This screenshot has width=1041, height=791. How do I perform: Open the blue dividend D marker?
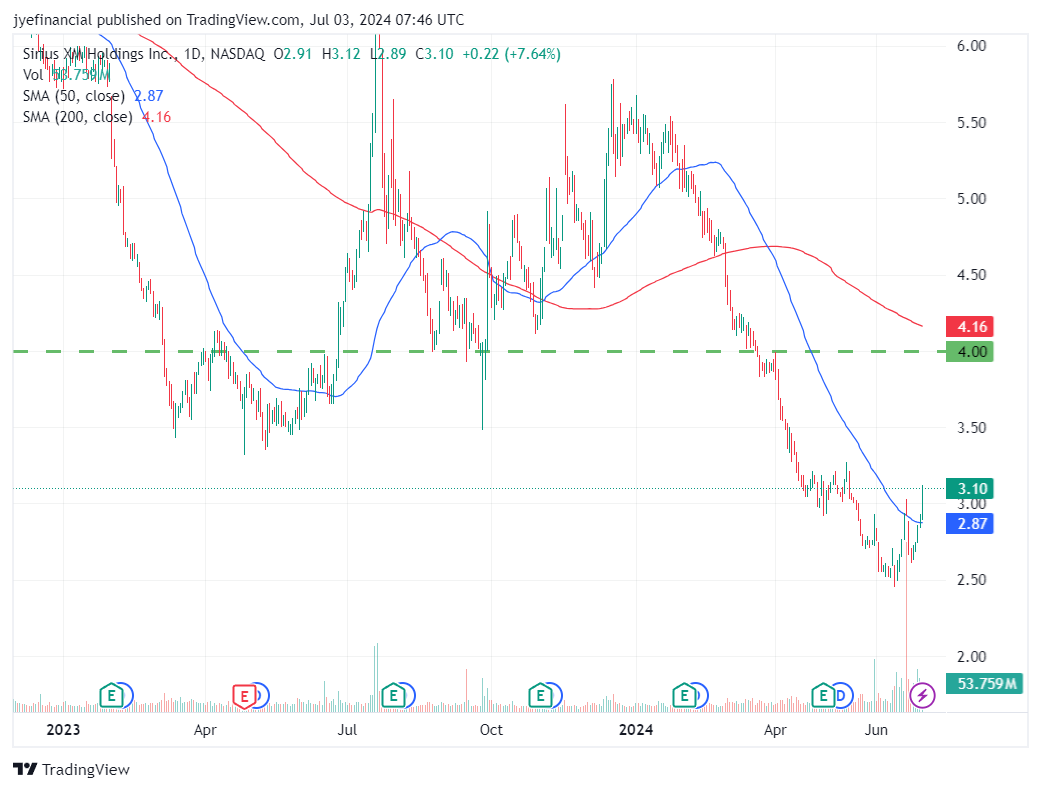click(x=842, y=695)
